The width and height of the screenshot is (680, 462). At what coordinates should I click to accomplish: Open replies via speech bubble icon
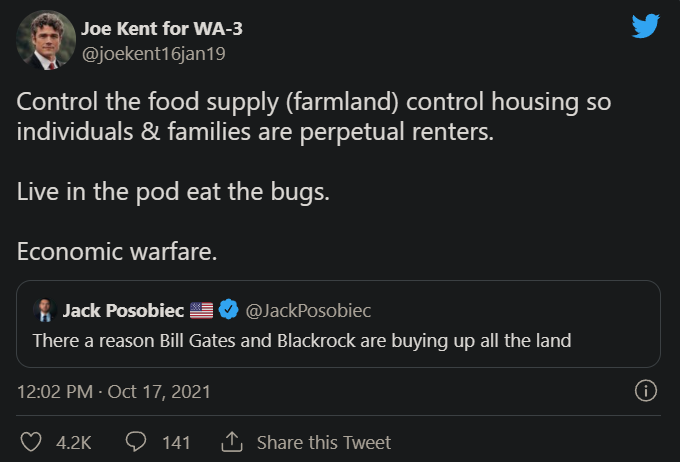[136, 442]
